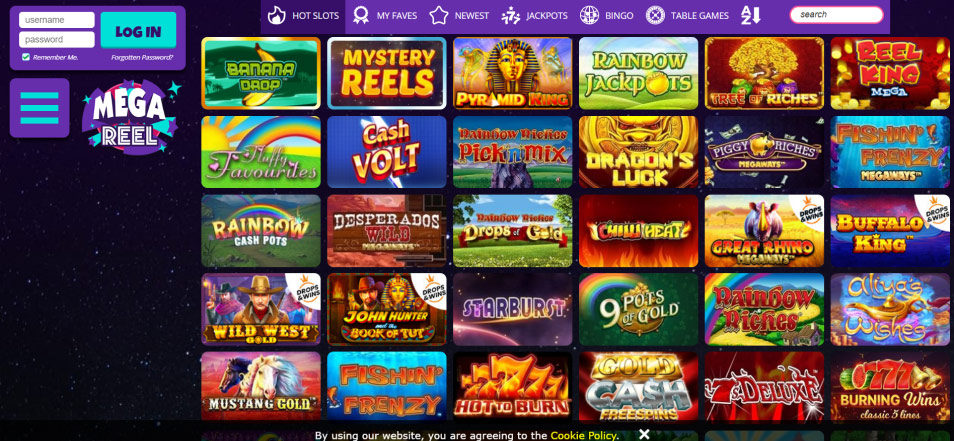Focus the username input field
This screenshot has width=954, height=441.
point(57,20)
